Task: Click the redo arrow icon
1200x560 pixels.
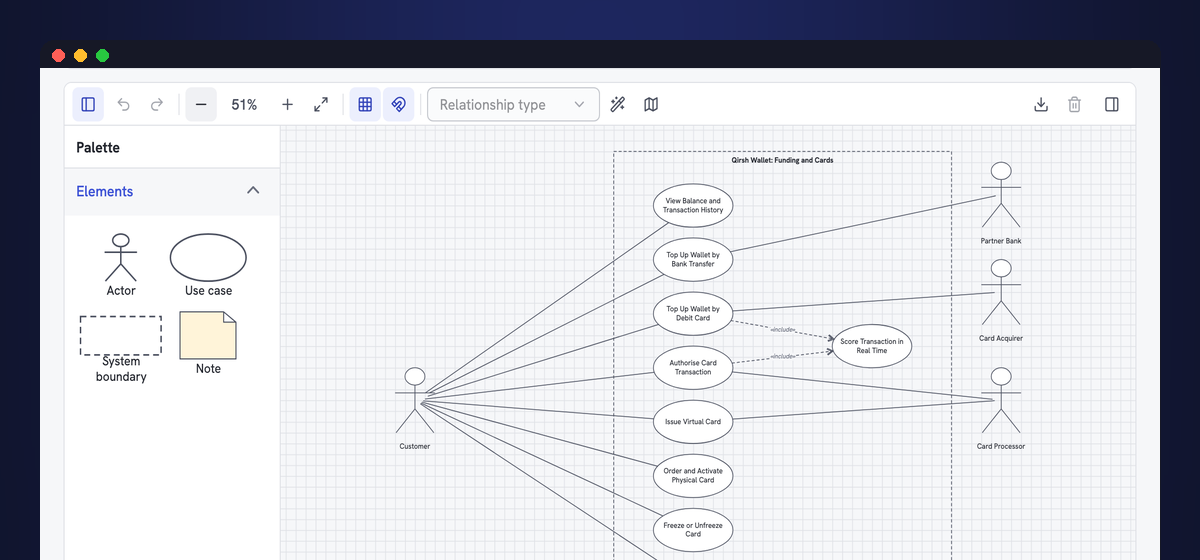Action: pos(157,104)
